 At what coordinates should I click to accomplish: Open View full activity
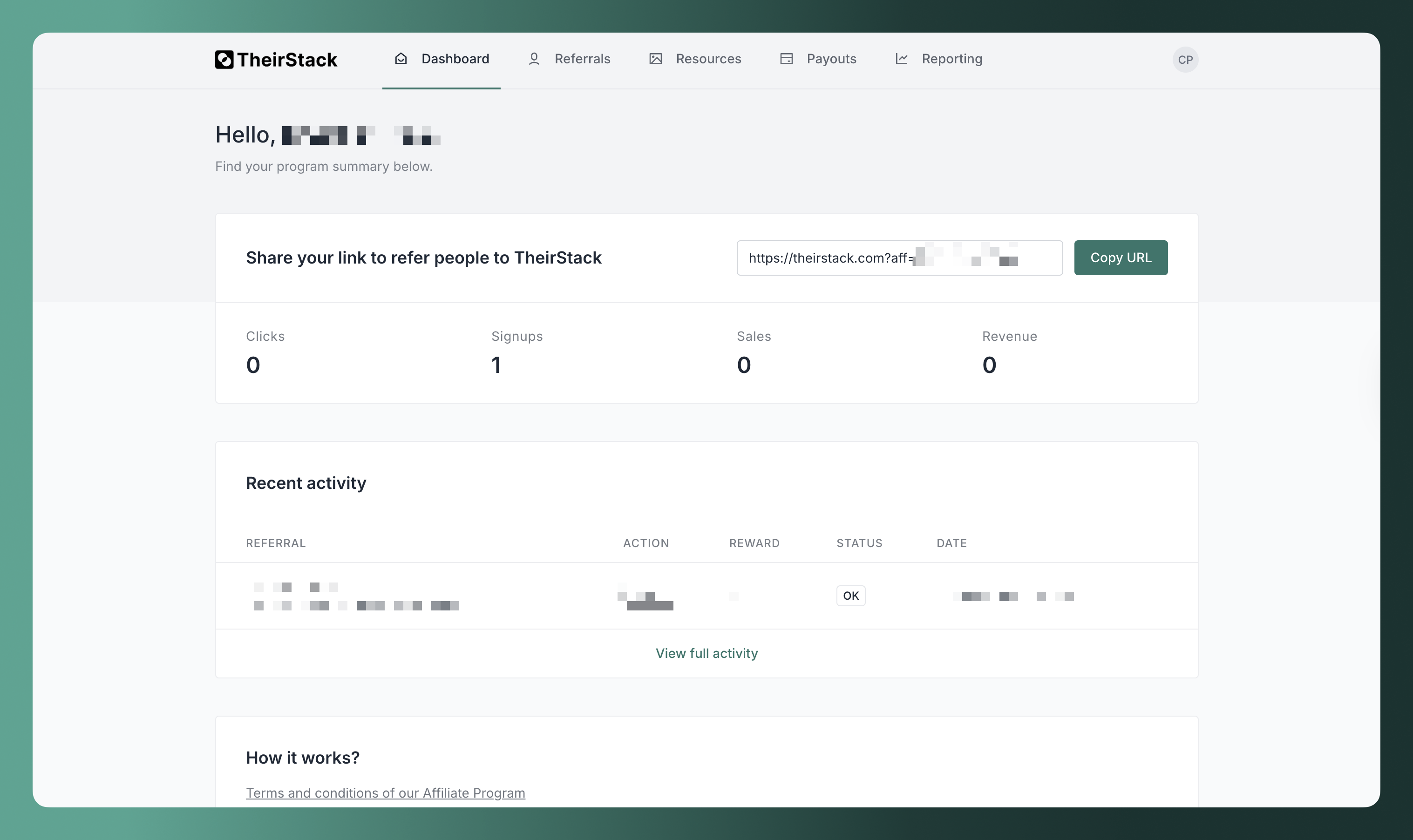click(x=706, y=653)
